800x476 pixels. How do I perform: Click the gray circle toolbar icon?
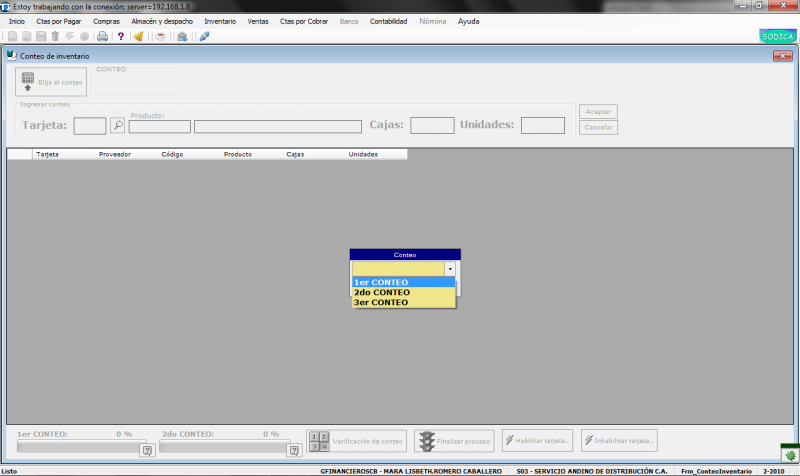[x=84, y=36]
